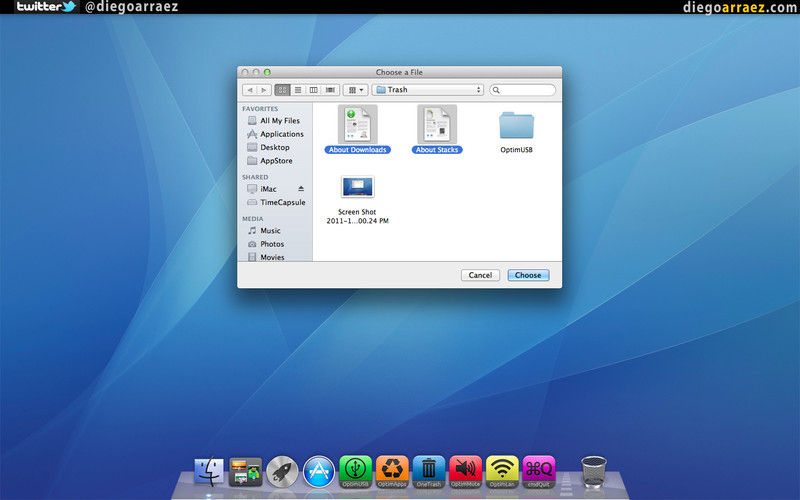Switch to icon view

tap(282, 90)
